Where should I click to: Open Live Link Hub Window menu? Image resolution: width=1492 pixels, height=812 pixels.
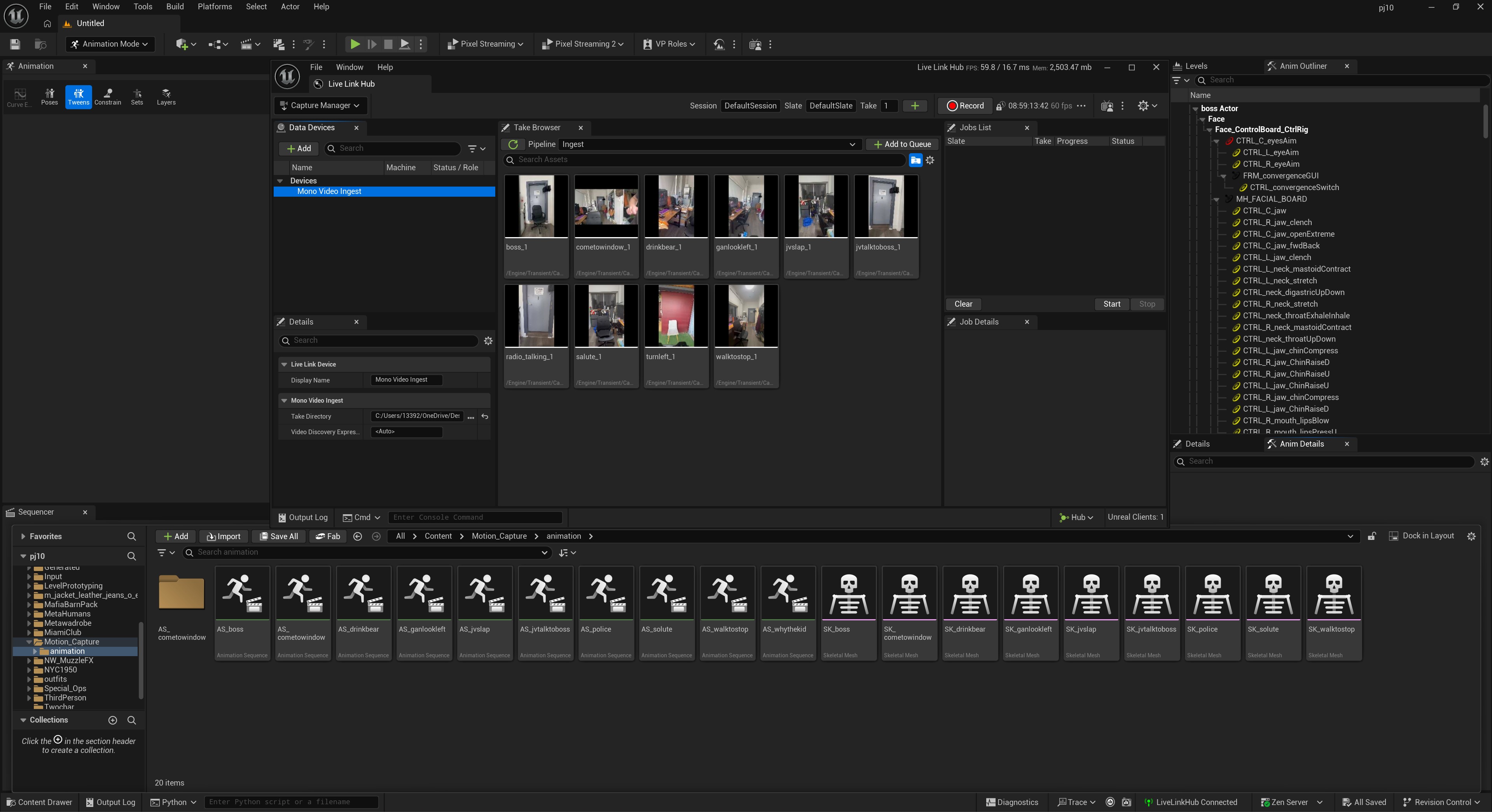[x=349, y=67]
